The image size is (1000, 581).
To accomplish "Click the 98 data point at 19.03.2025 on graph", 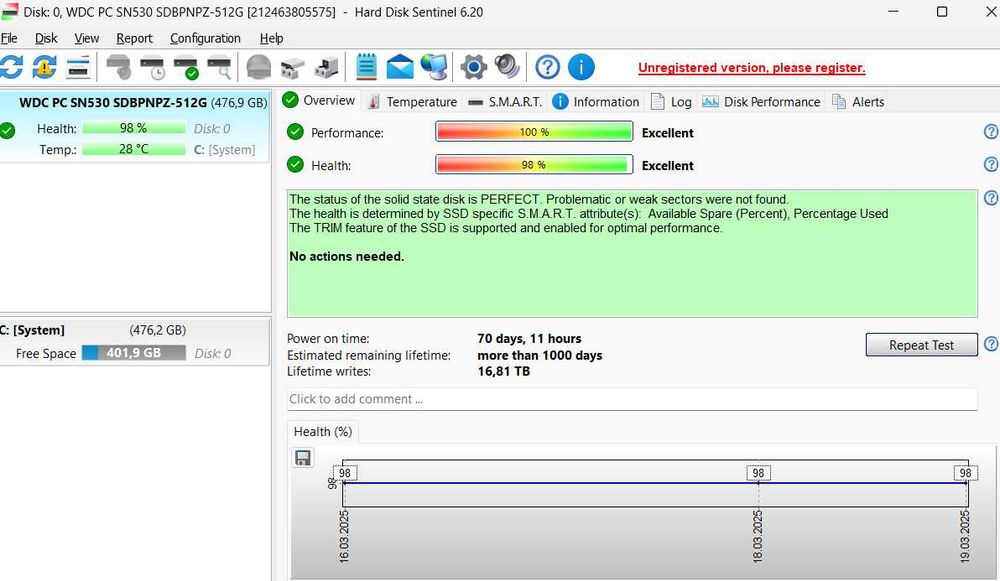I will click(x=965, y=473).
